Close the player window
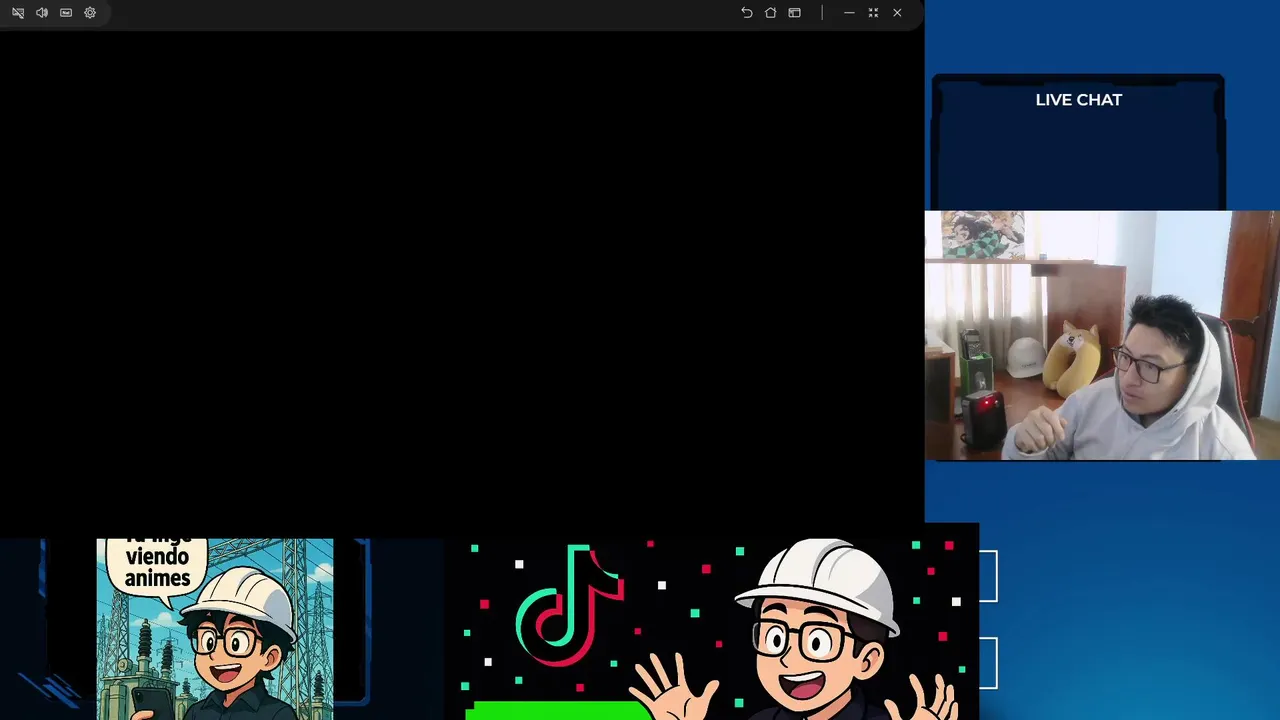This screenshot has height=720, width=1280. coord(897,13)
